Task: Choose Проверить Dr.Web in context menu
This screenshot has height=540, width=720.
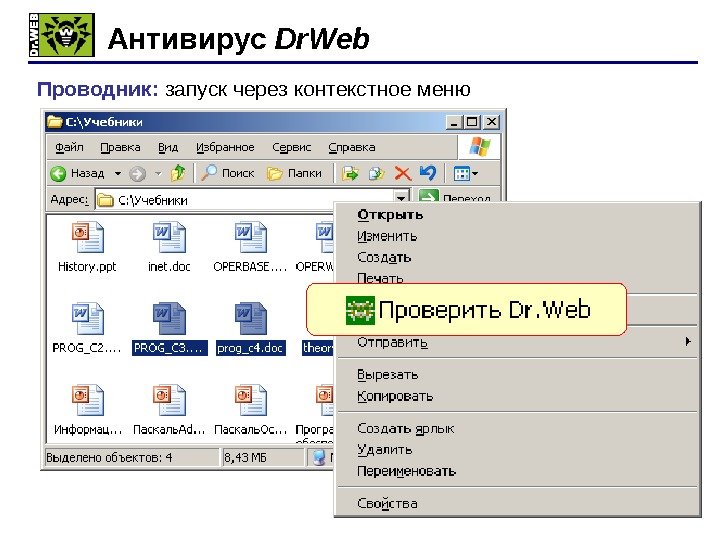Action: (467, 309)
